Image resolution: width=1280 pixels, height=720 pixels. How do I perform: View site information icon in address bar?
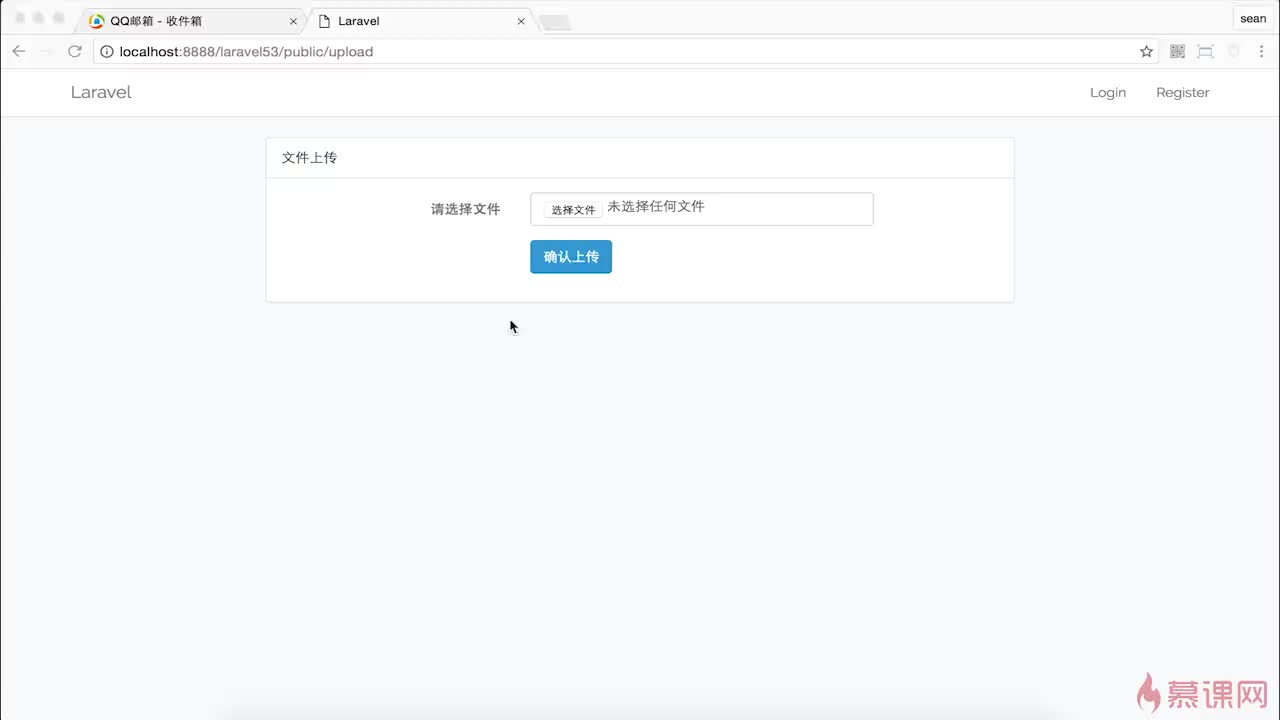107,51
